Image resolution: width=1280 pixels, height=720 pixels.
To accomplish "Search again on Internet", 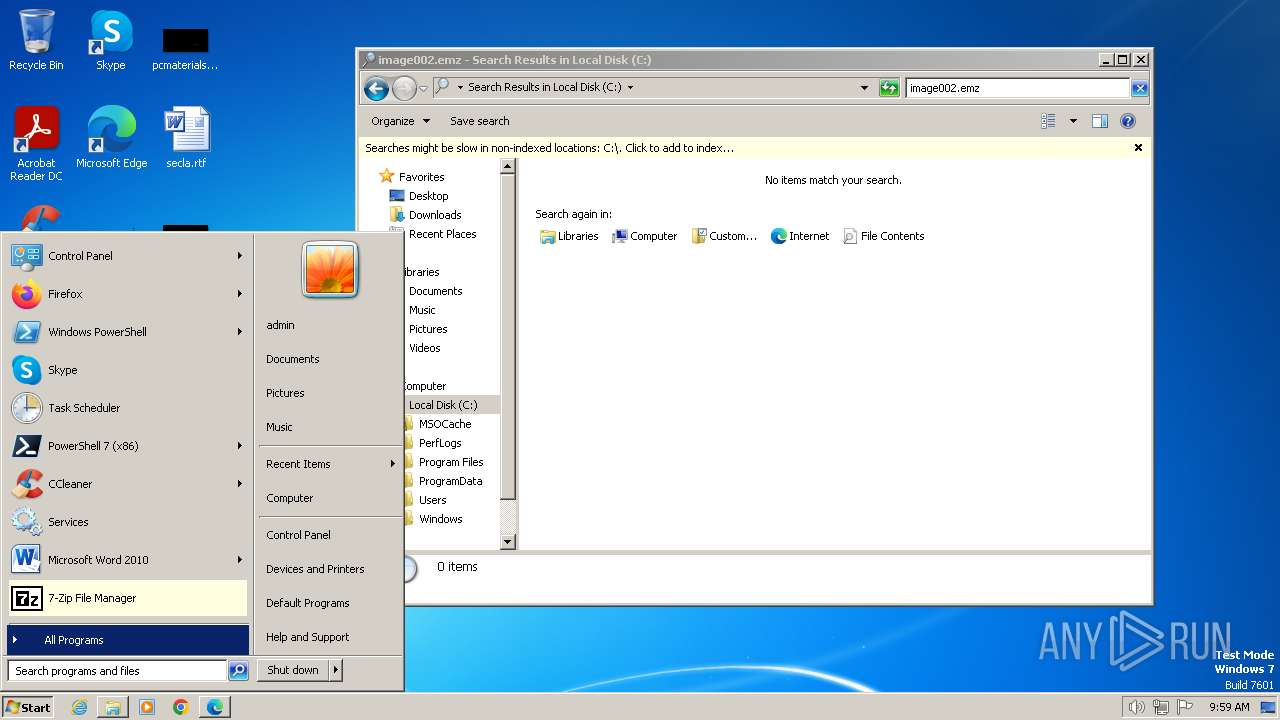I will coord(800,236).
